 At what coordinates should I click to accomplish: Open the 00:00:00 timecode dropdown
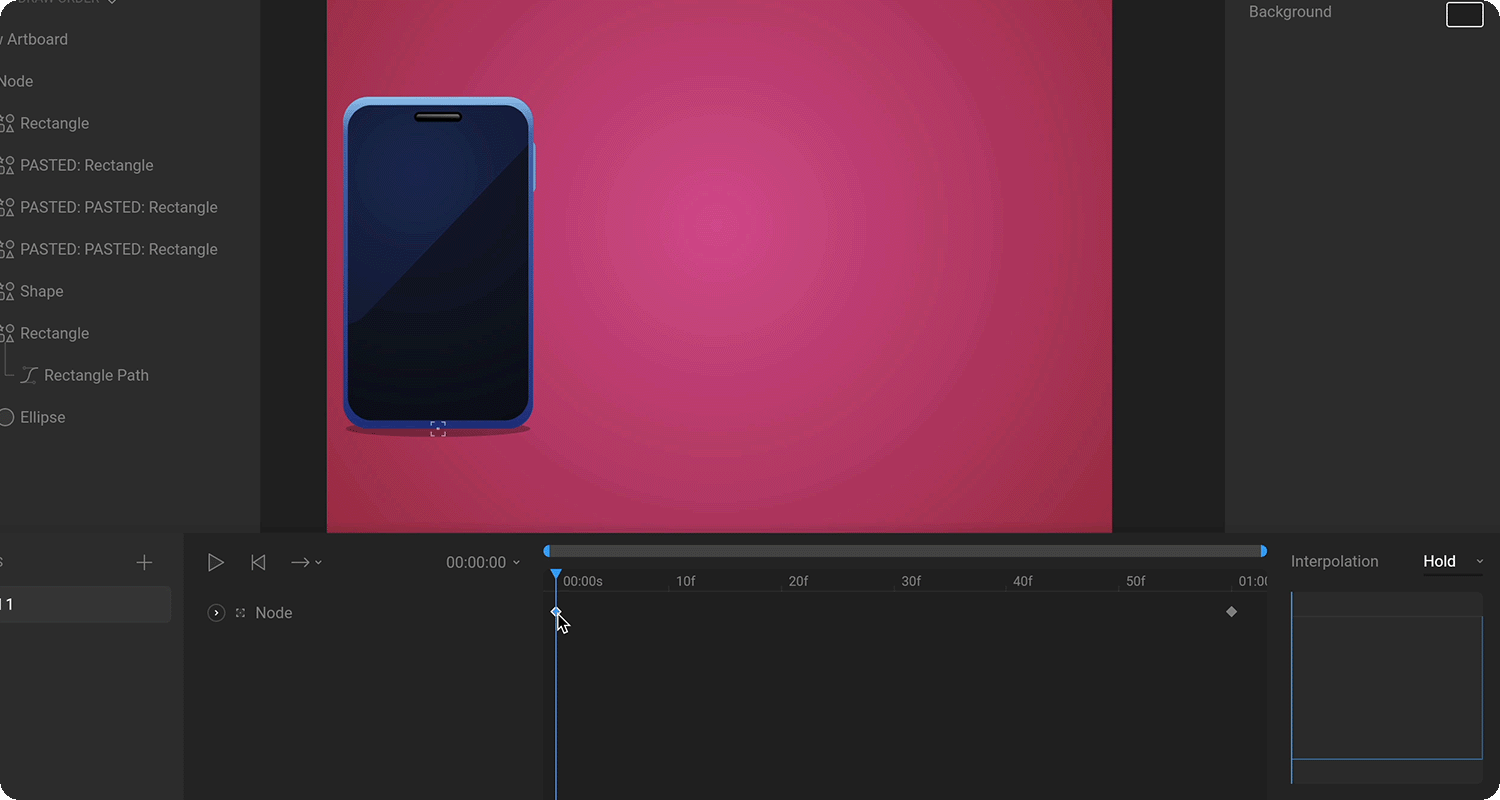pos(483,563)
